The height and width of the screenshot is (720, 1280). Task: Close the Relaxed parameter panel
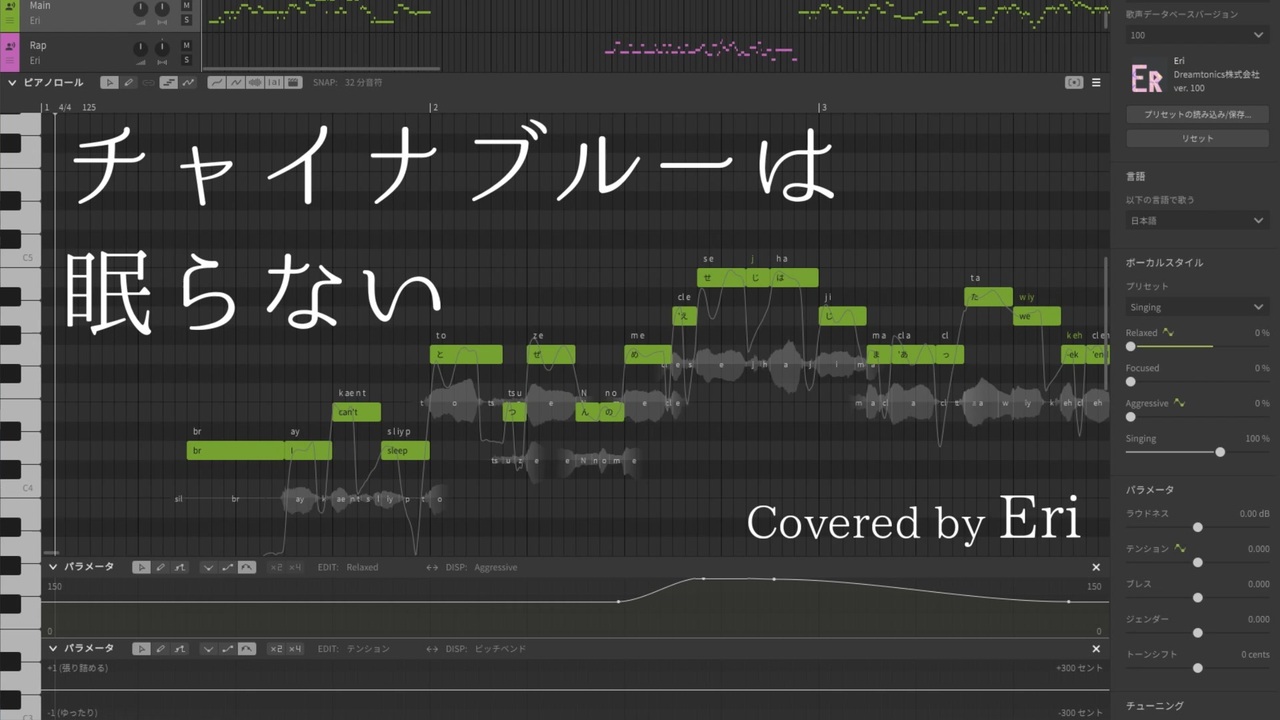[x=1096, y=567]
